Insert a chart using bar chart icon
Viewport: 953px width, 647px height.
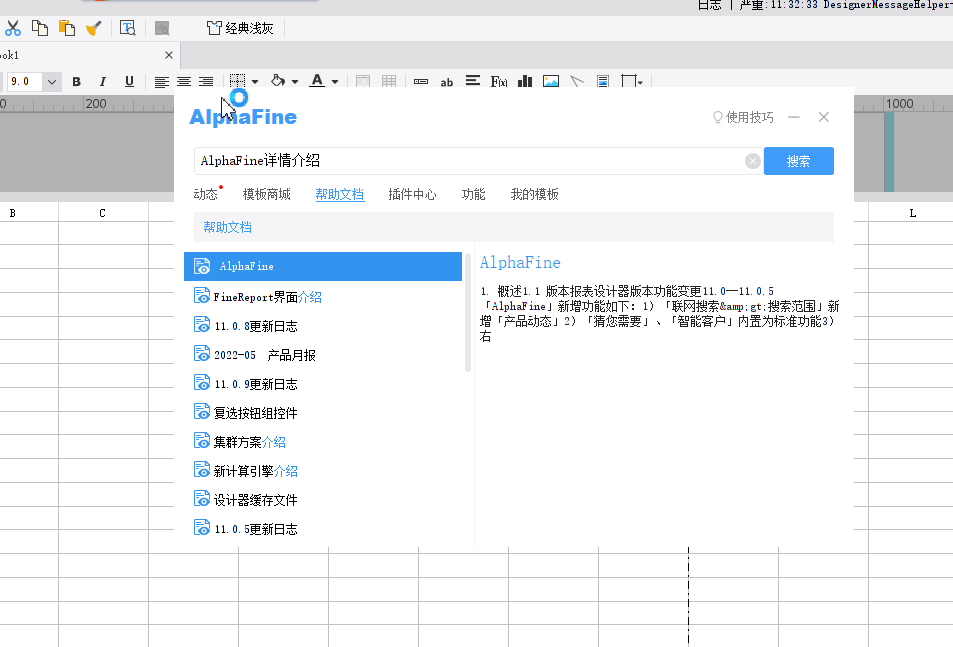(525, 82)
